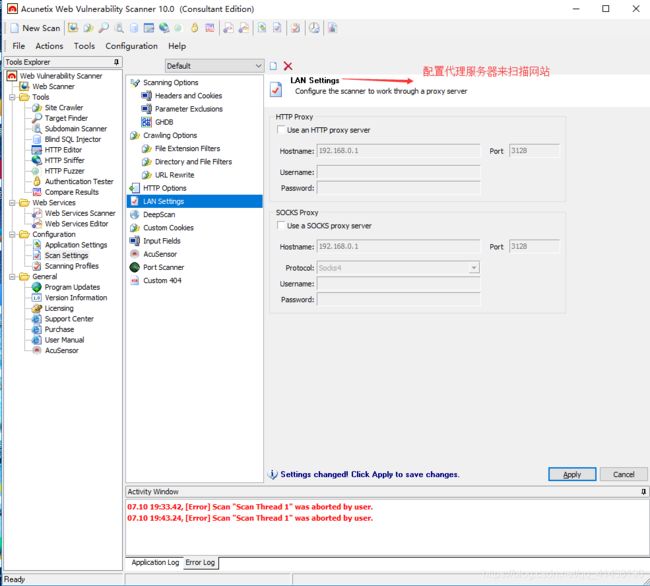Click the SOCKS Proxy Password field
Viewport: 650px width, 586px height.
click(x=398, y=299)
